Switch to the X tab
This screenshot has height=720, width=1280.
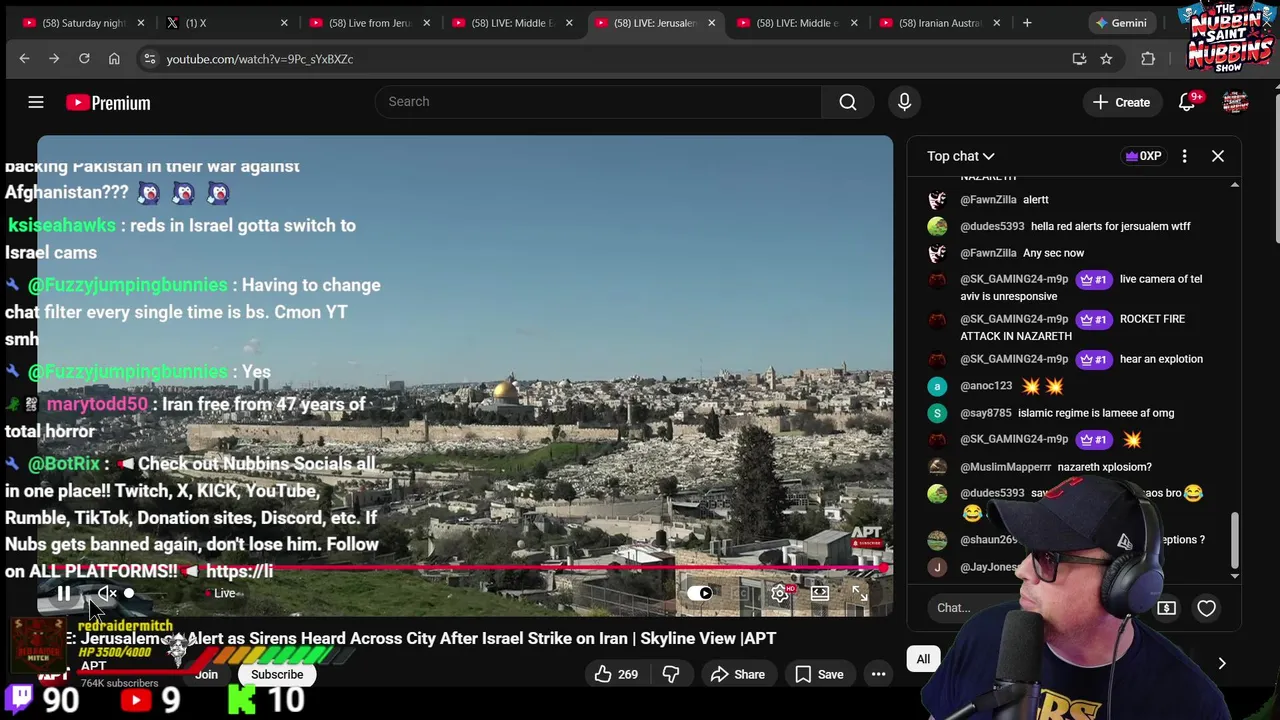(226, 23)
